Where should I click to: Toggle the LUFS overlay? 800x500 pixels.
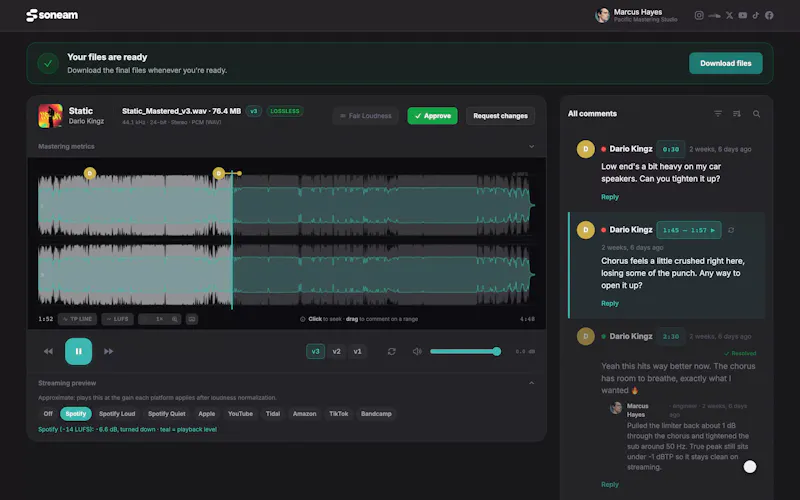click(117, 319)
